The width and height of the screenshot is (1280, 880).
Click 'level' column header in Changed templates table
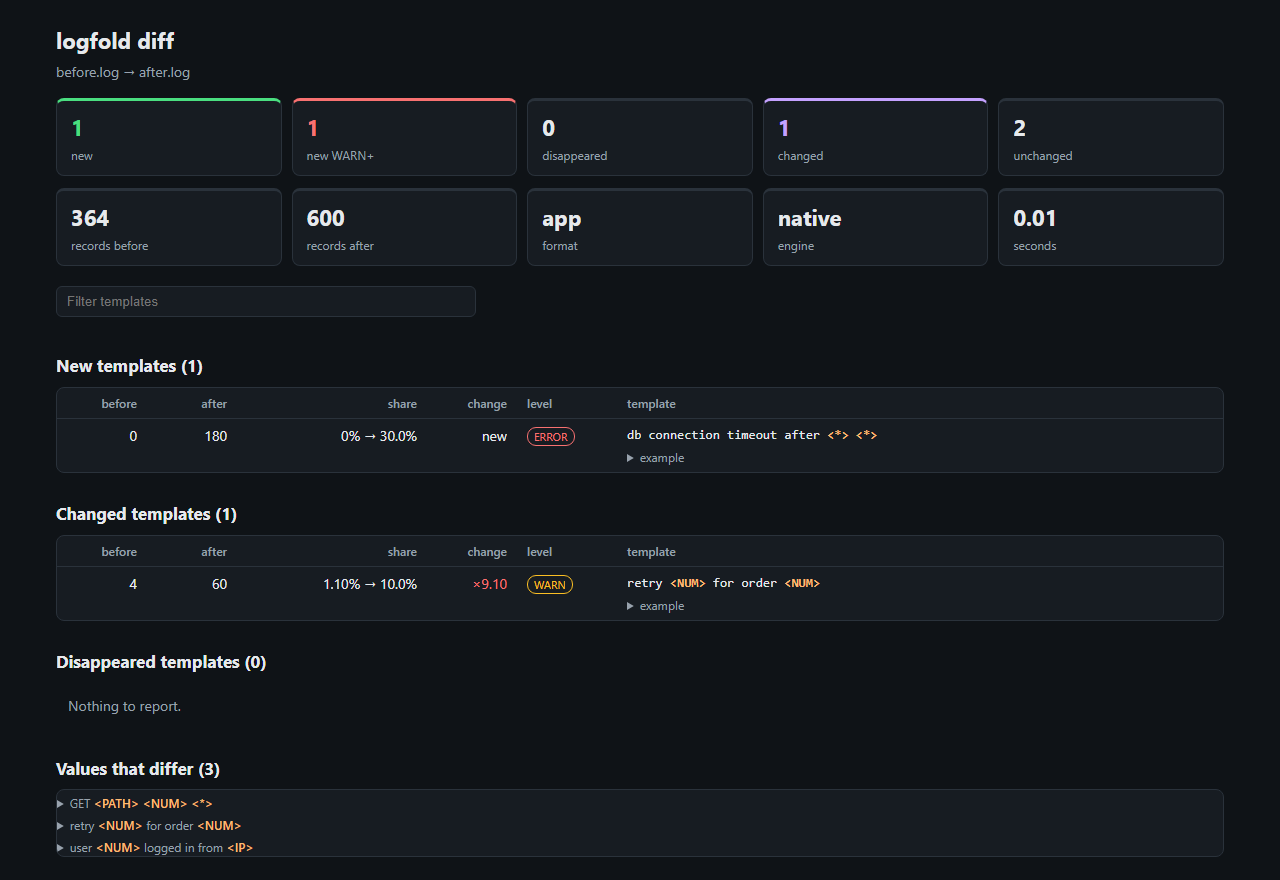[x=540, y=552]
